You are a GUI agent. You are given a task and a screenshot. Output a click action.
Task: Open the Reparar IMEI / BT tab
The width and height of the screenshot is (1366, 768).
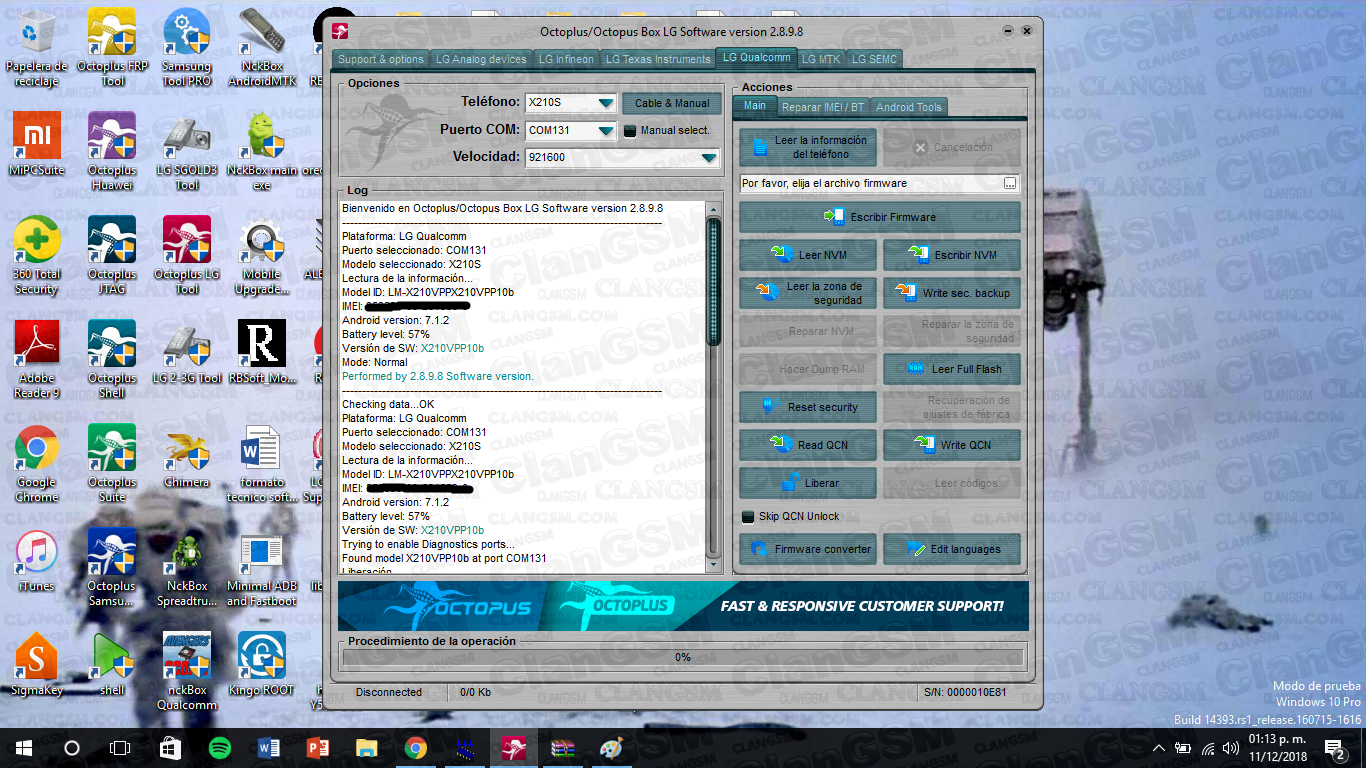tap(823, 107)
